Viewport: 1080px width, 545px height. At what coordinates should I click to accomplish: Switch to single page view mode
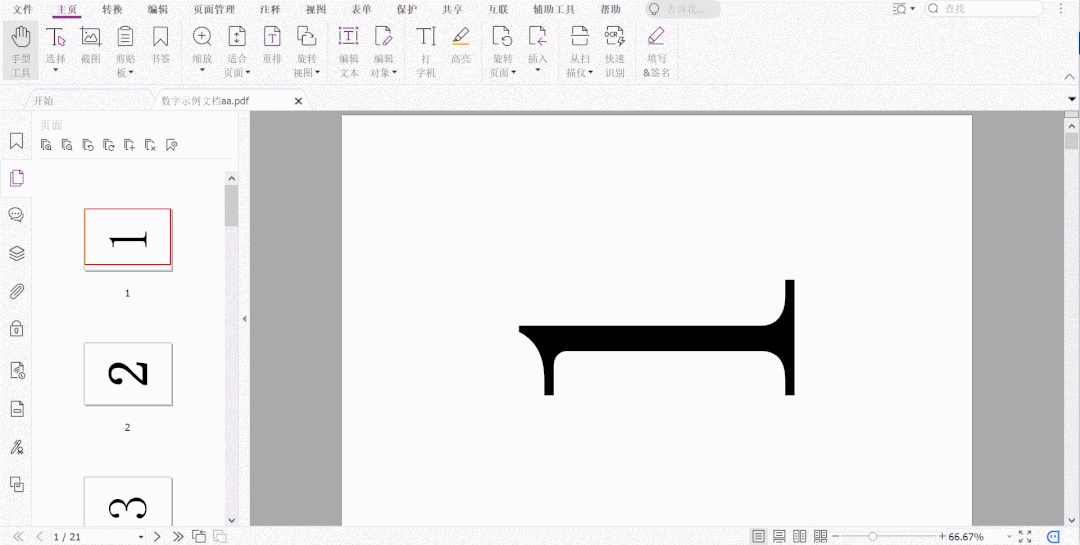pos(758,537)
